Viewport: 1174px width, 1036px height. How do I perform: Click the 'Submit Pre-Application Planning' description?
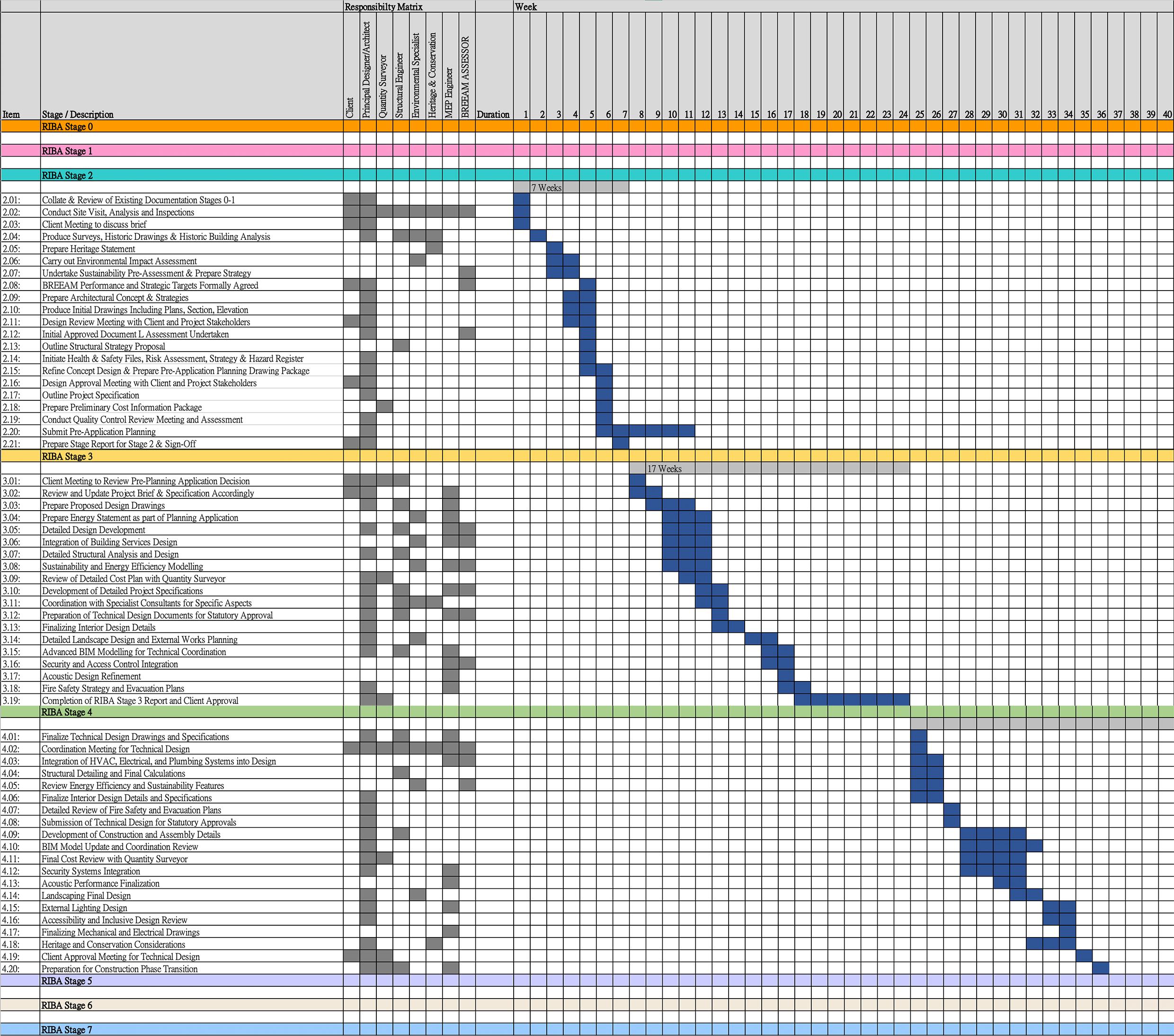point(99,432)
